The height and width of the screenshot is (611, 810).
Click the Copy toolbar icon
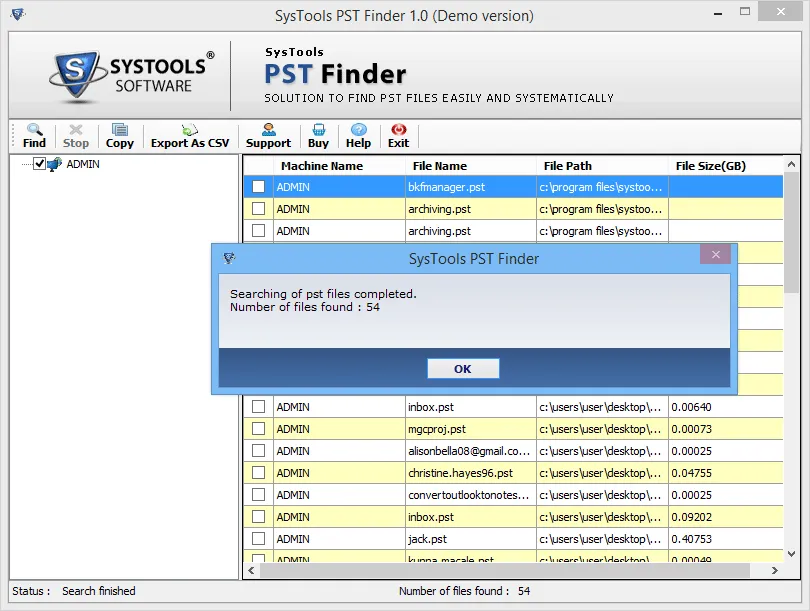click(119, 136)
